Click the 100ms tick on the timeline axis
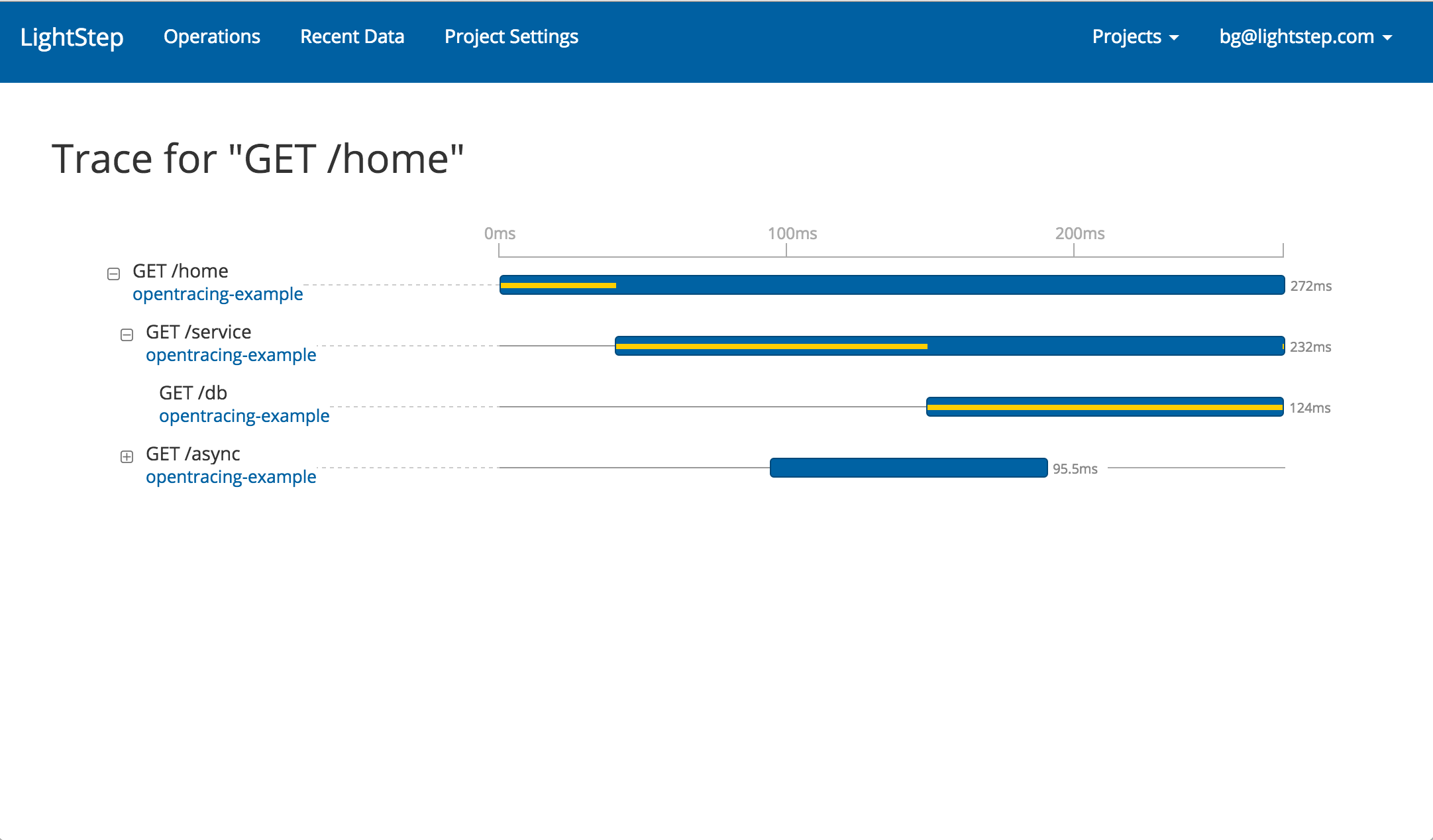Viewport: 1433px width, 840px height. click(x=792, y=234)
